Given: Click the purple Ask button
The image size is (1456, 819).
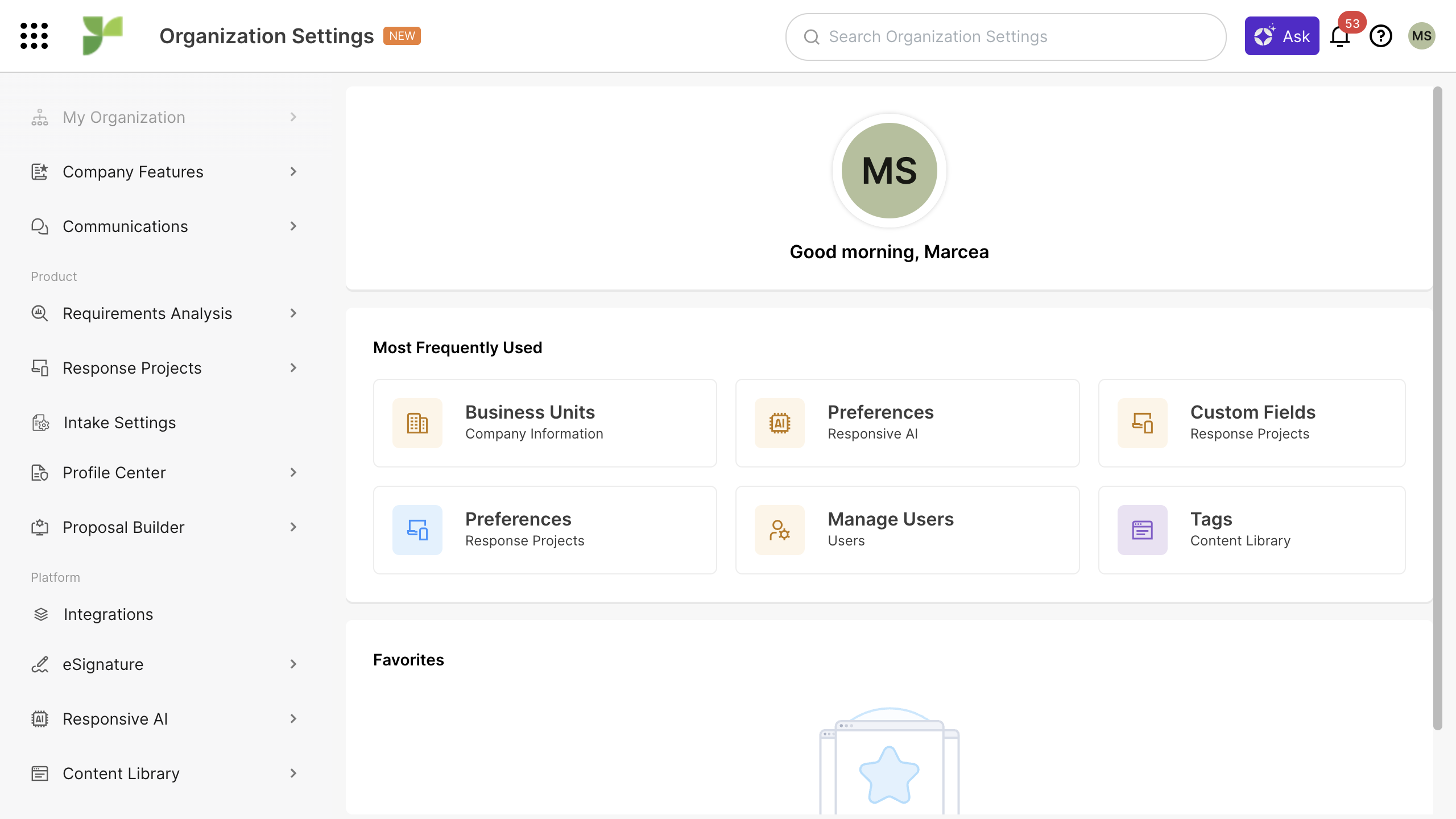Looking at the screenshot, I should tap(1281, 36).
